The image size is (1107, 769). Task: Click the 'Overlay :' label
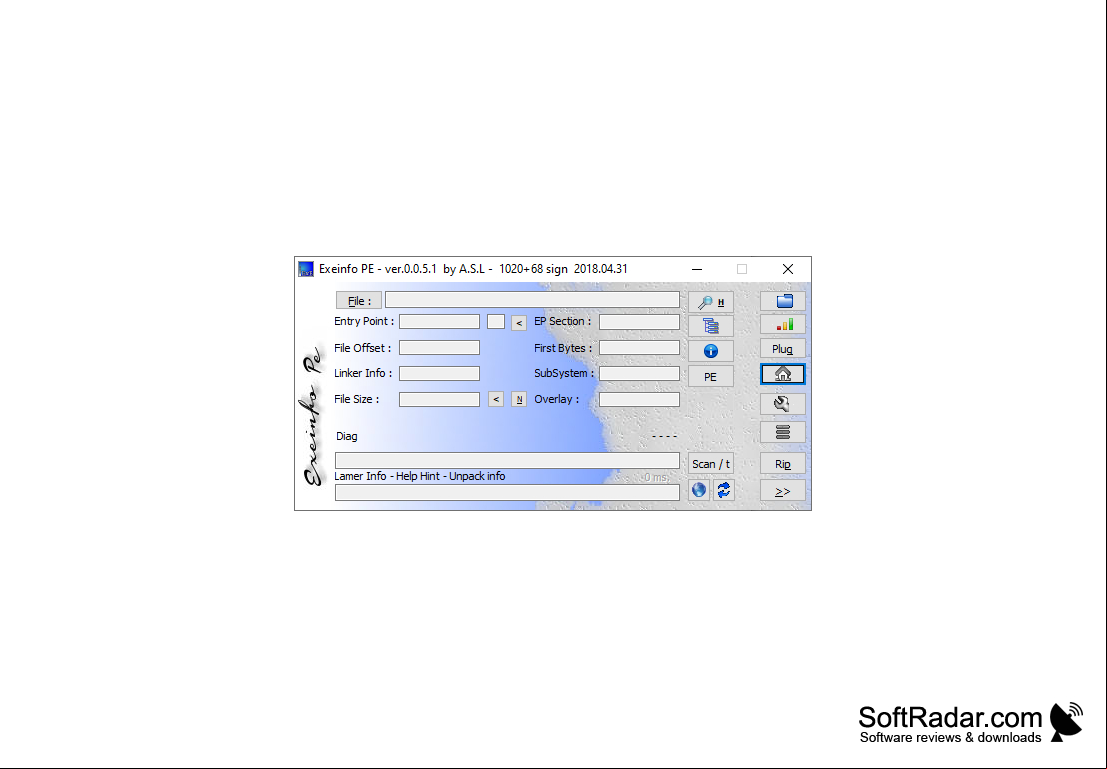coord(556,400)
